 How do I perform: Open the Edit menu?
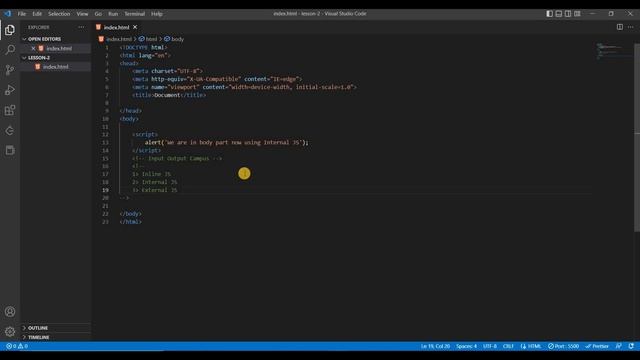[x=37, y=13]
